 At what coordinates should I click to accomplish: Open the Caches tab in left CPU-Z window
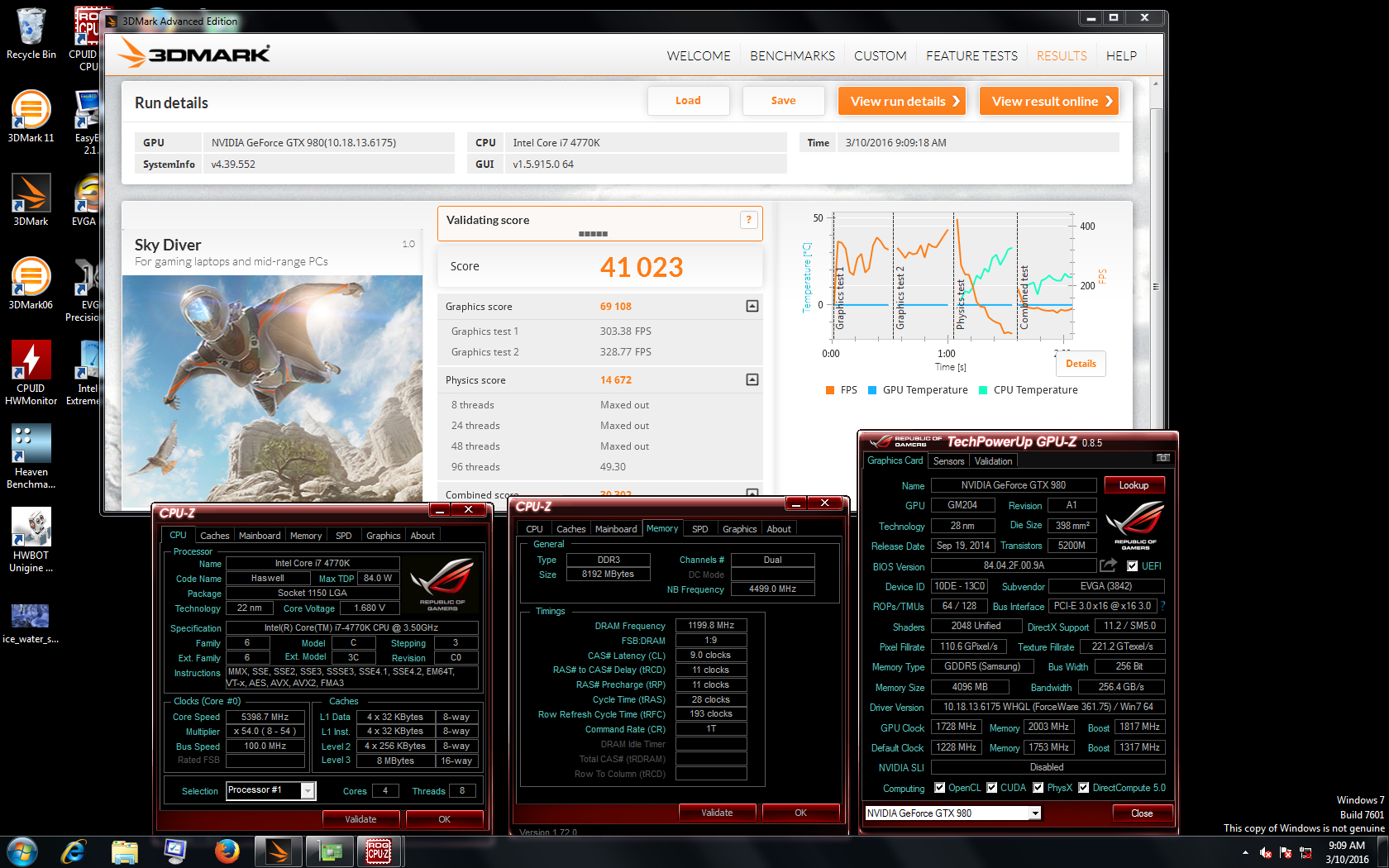(215, 536)
